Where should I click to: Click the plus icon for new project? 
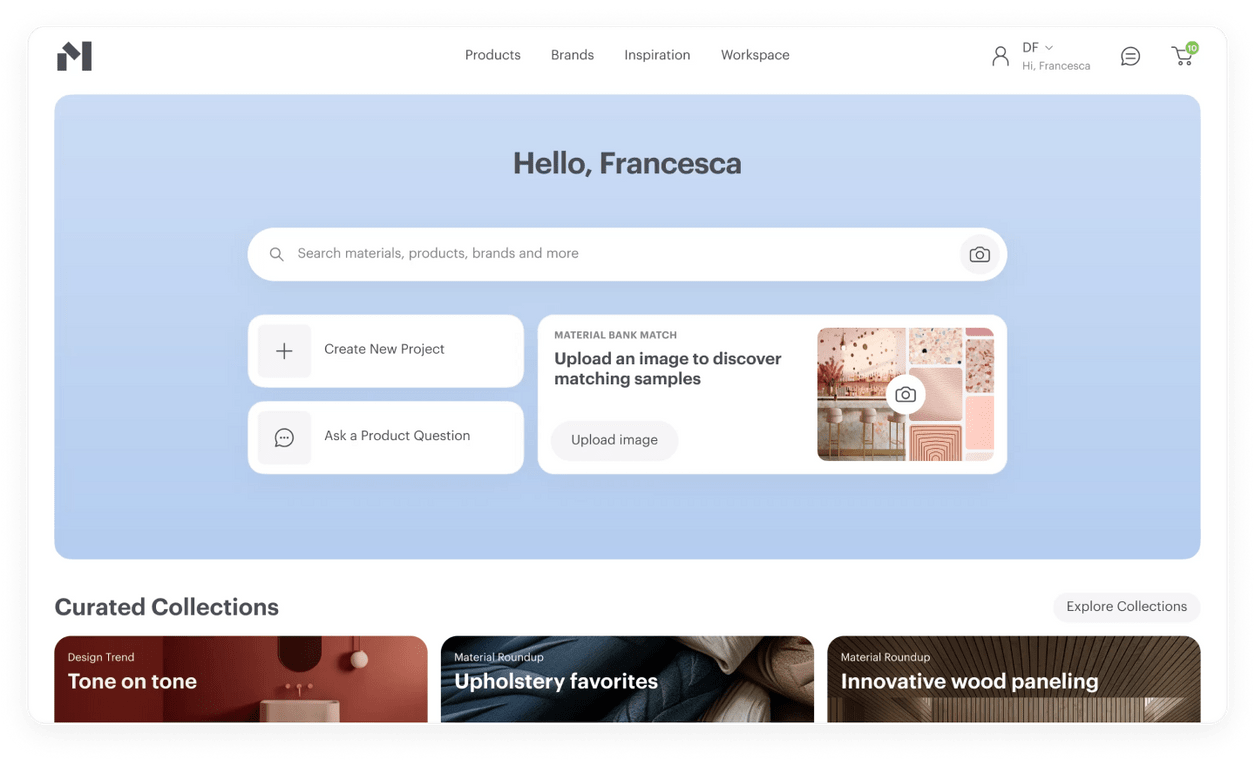tap(284, 351)
